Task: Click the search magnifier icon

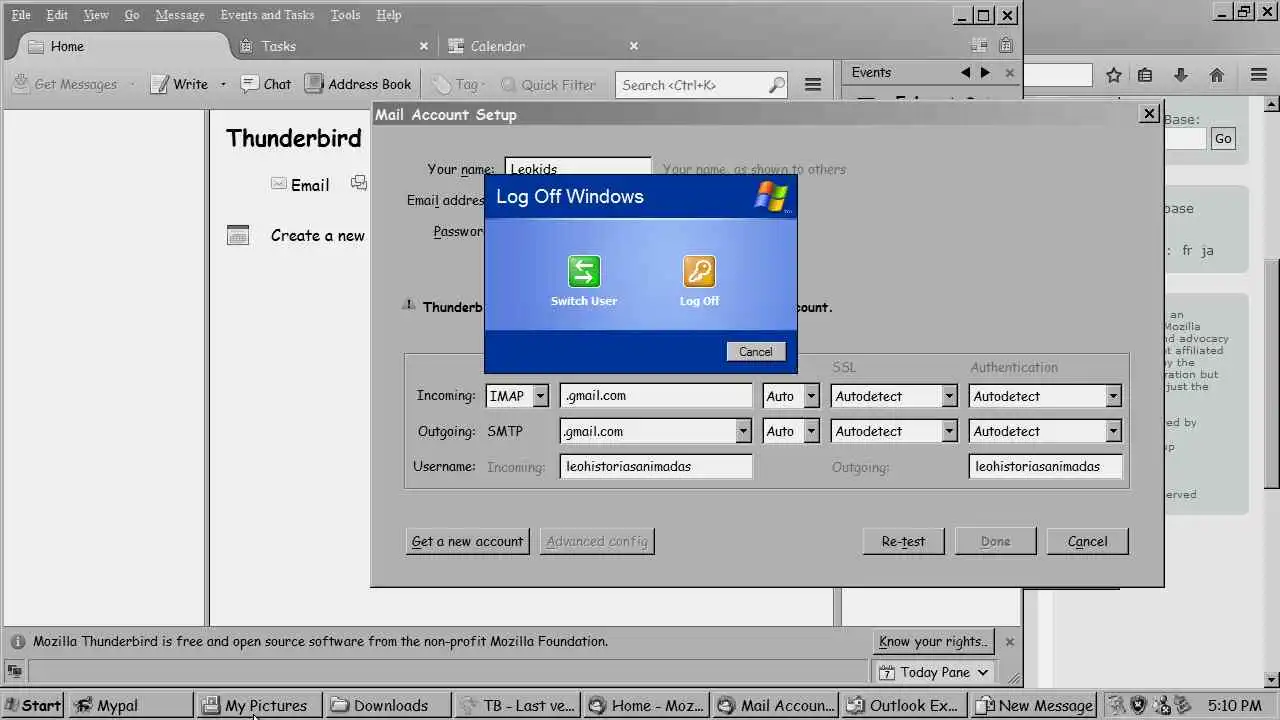Action: [777, 85]
